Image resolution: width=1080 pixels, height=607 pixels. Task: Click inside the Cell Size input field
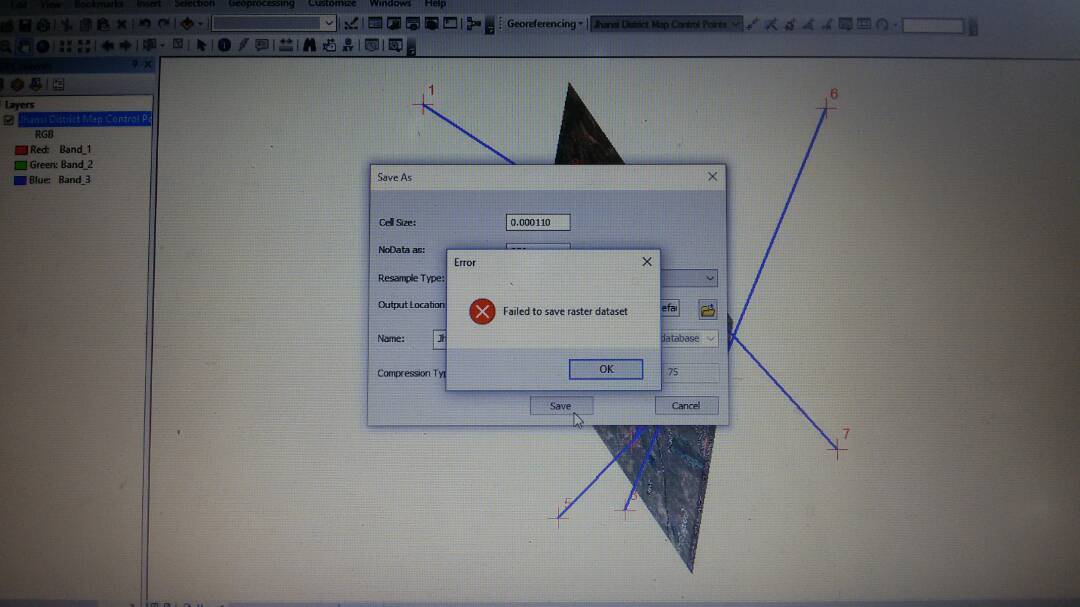tap(537, 221)
